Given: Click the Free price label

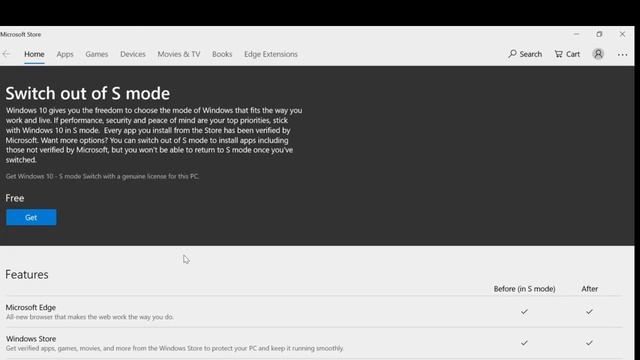Looking at the screenshot, I should [15, 198].
